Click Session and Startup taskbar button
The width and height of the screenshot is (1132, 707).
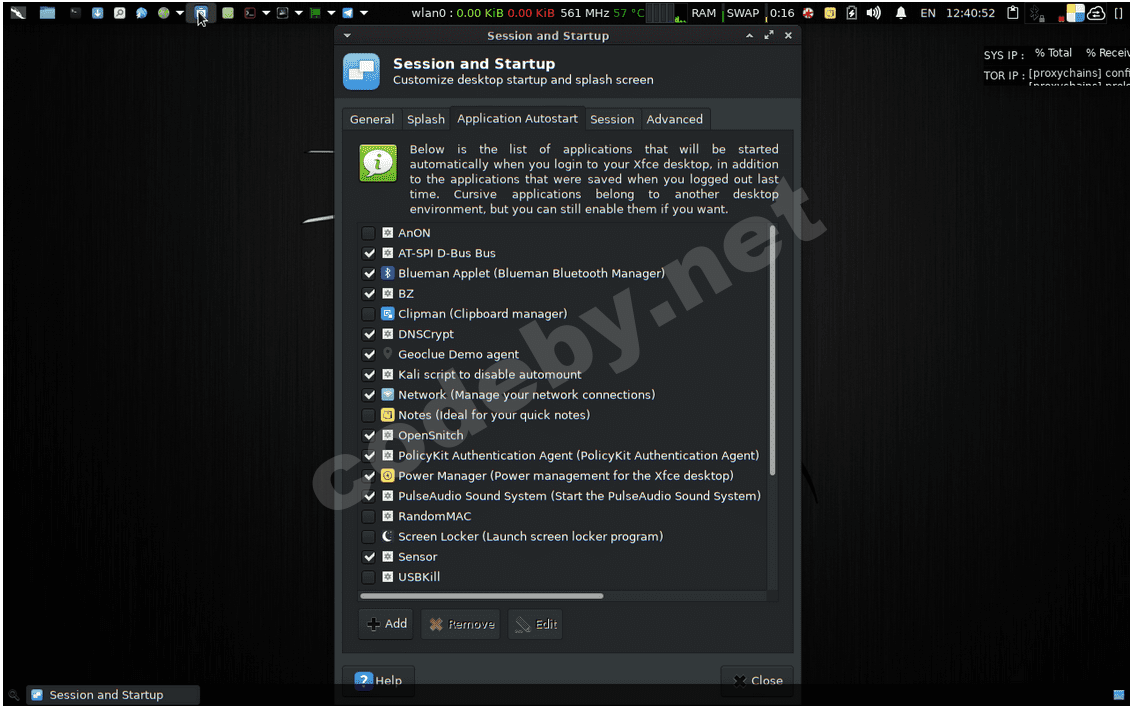pos(113,695)
